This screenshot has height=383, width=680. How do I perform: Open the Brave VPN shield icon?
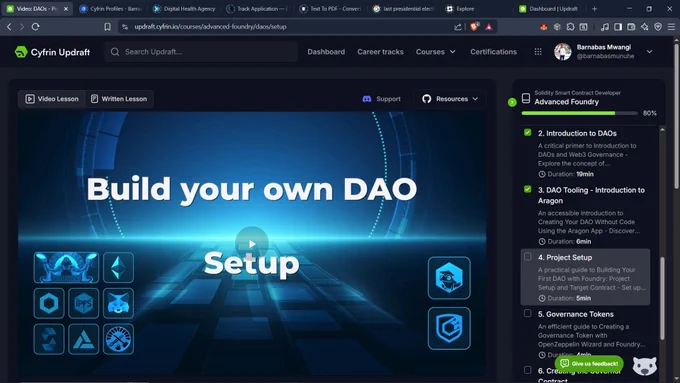(x=658, y=27)
